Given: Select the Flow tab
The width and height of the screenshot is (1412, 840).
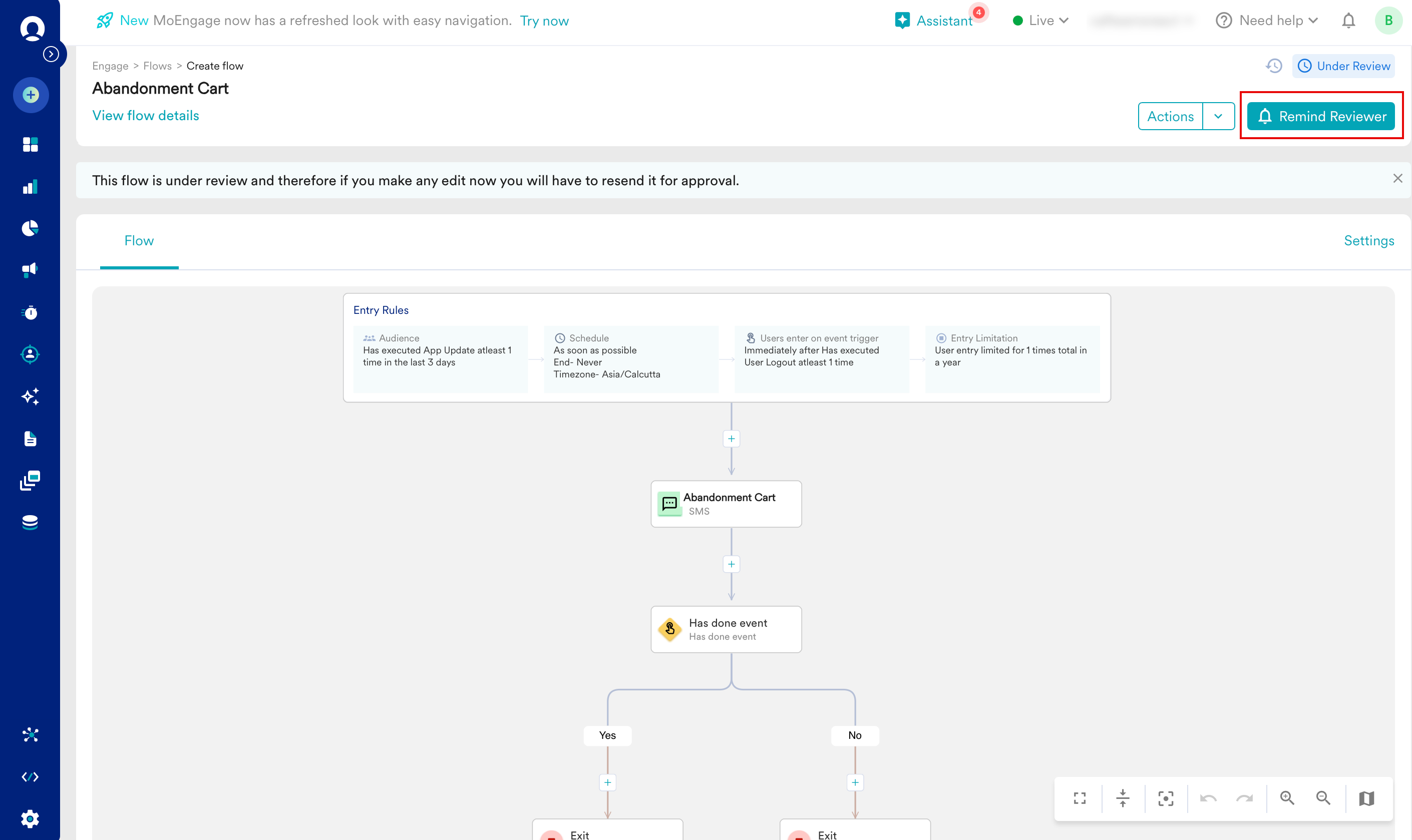Looking at the screenshot, I should [139, 241].
